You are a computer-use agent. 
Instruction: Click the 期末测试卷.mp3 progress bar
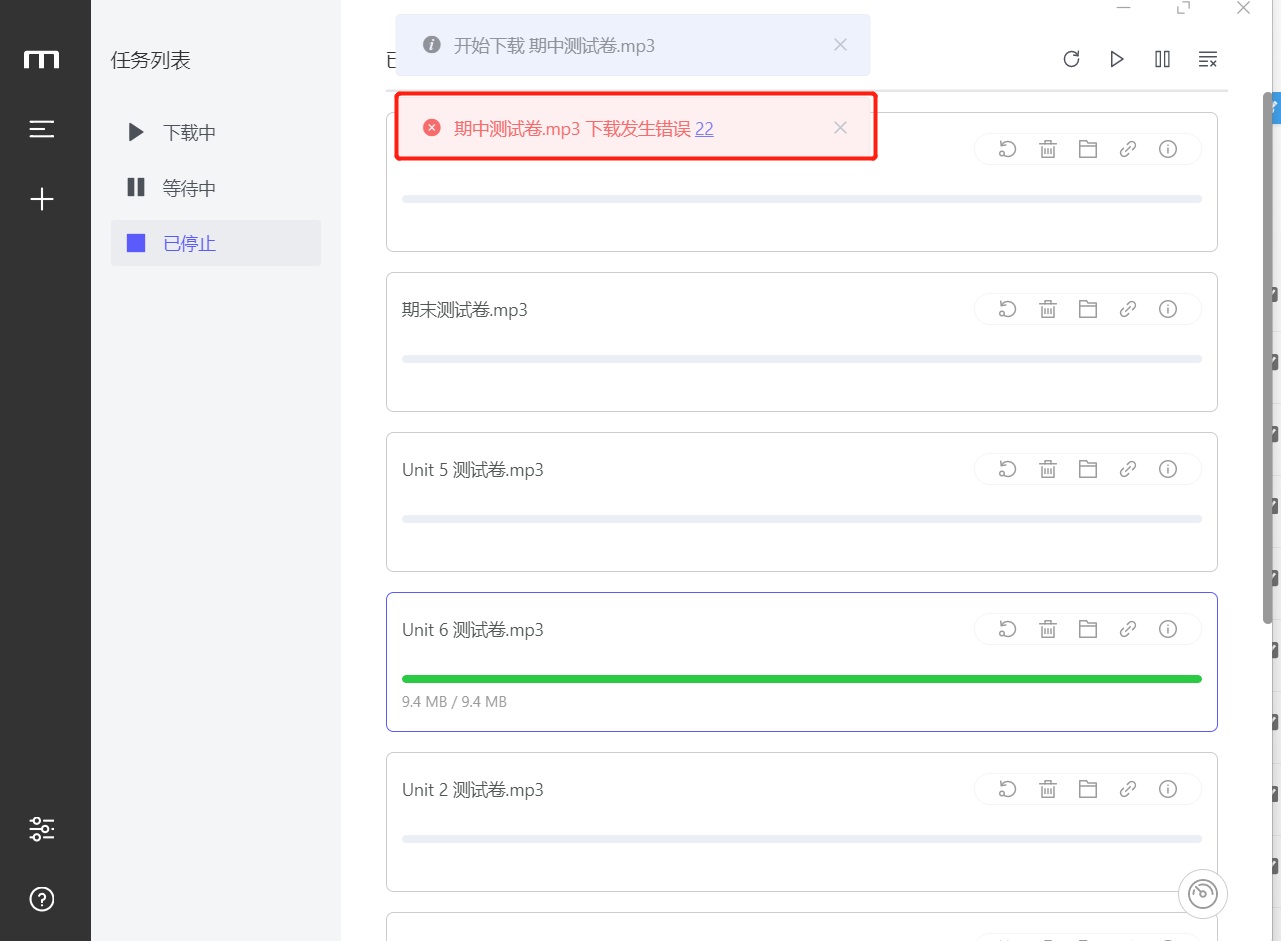point(802,359)
